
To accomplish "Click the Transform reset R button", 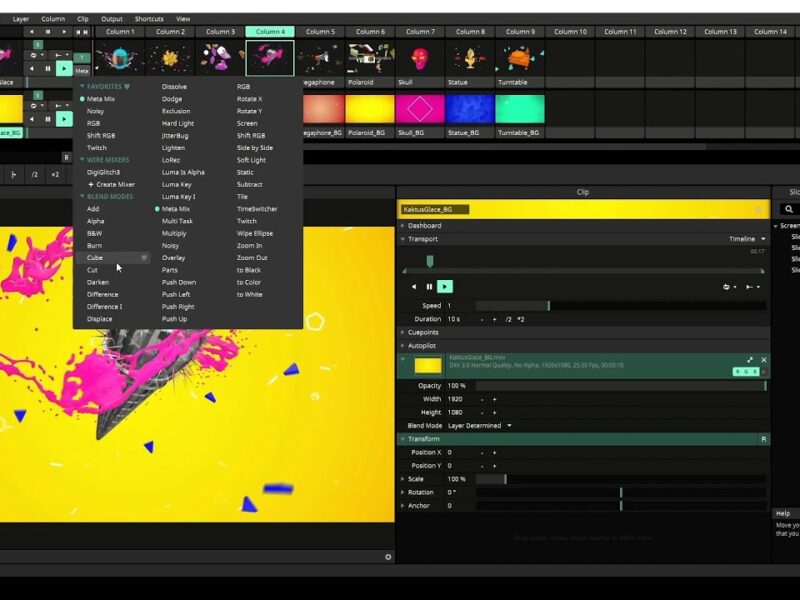I will click(x=763, y=439).
